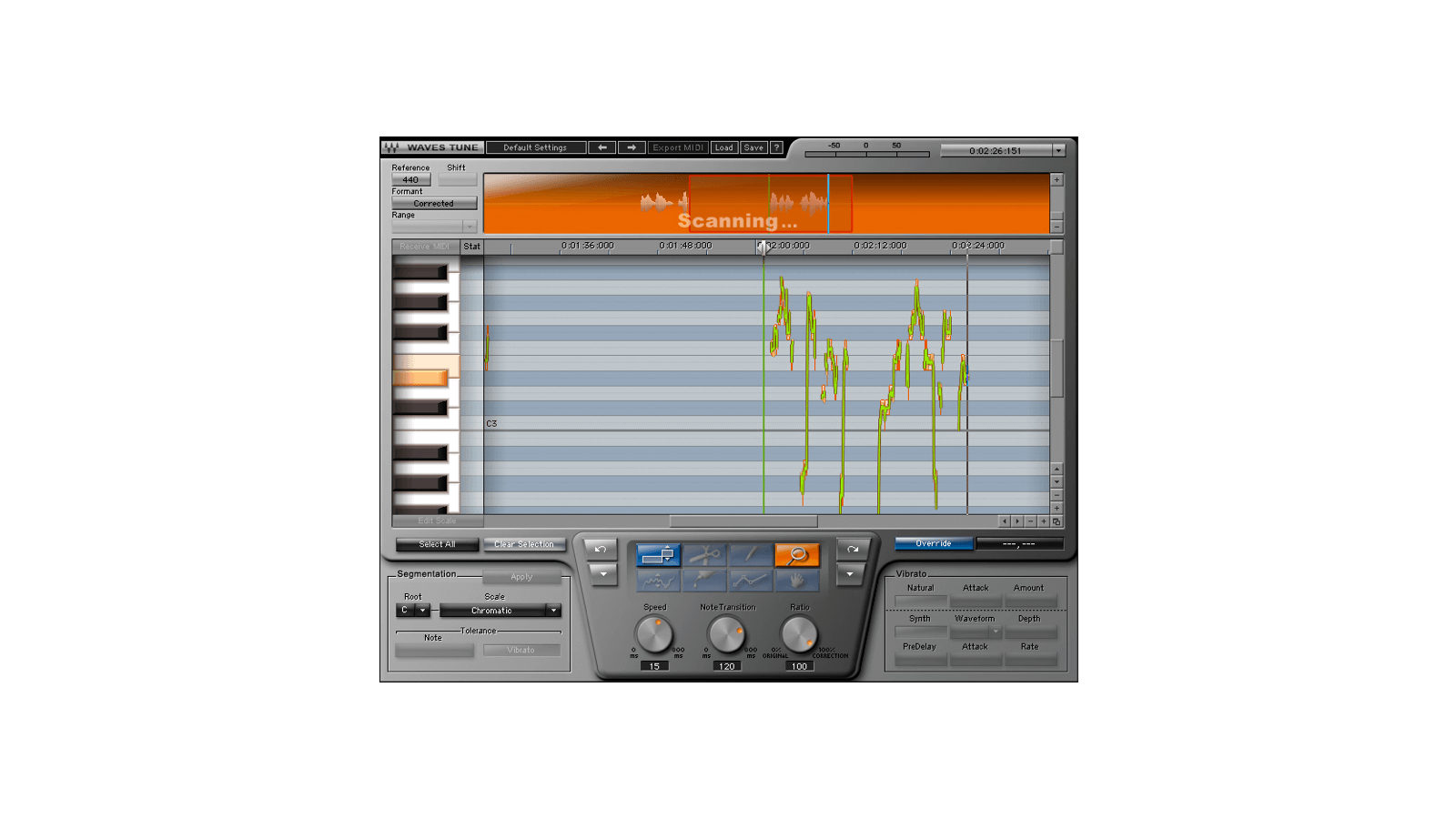
Task: Zoom in vertically on pitch grid
Action: click(x=1057, y=508)
